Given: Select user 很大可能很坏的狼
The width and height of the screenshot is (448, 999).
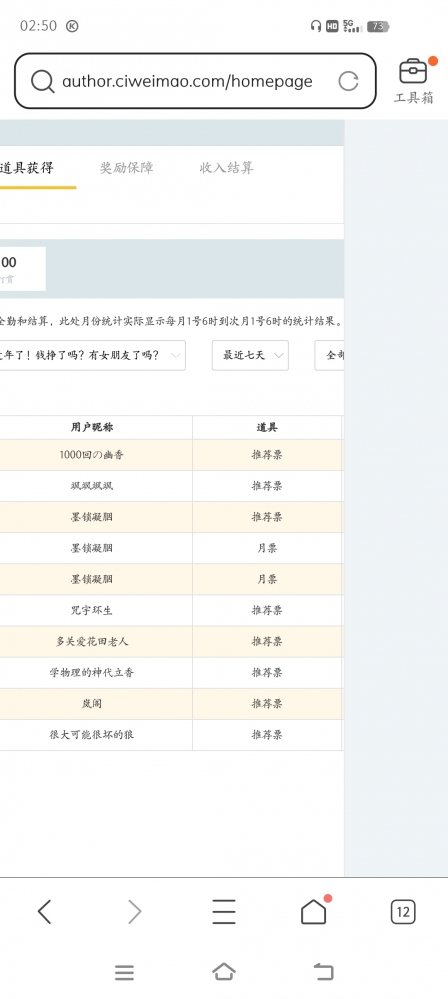Looking at the screenshot, I should (x=92, y=735).
